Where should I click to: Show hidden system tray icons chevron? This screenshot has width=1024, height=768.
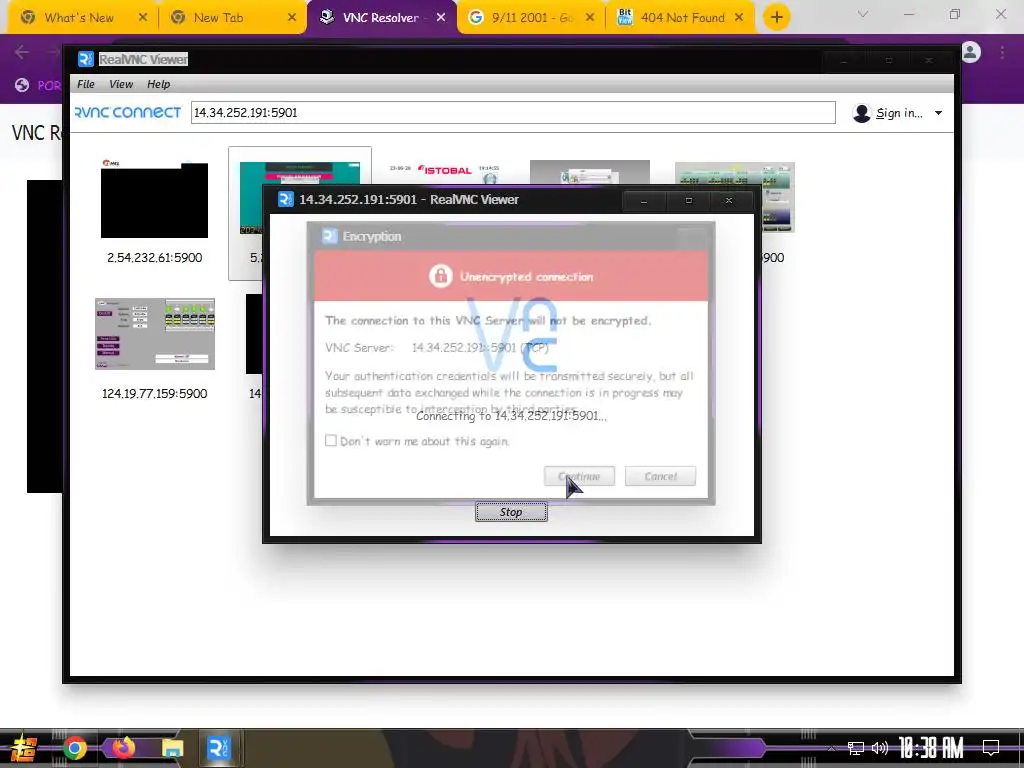[x=831, y=748]
